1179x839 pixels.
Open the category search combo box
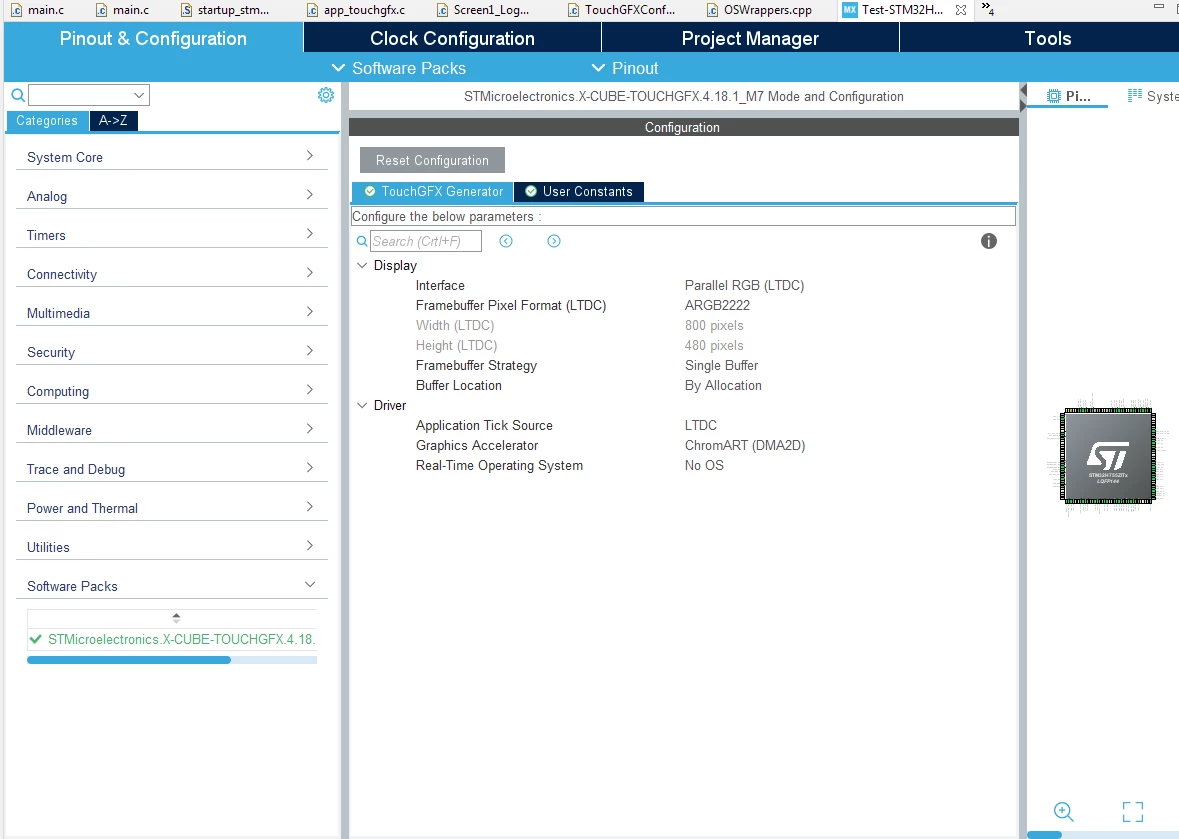(x=89, y=95)
